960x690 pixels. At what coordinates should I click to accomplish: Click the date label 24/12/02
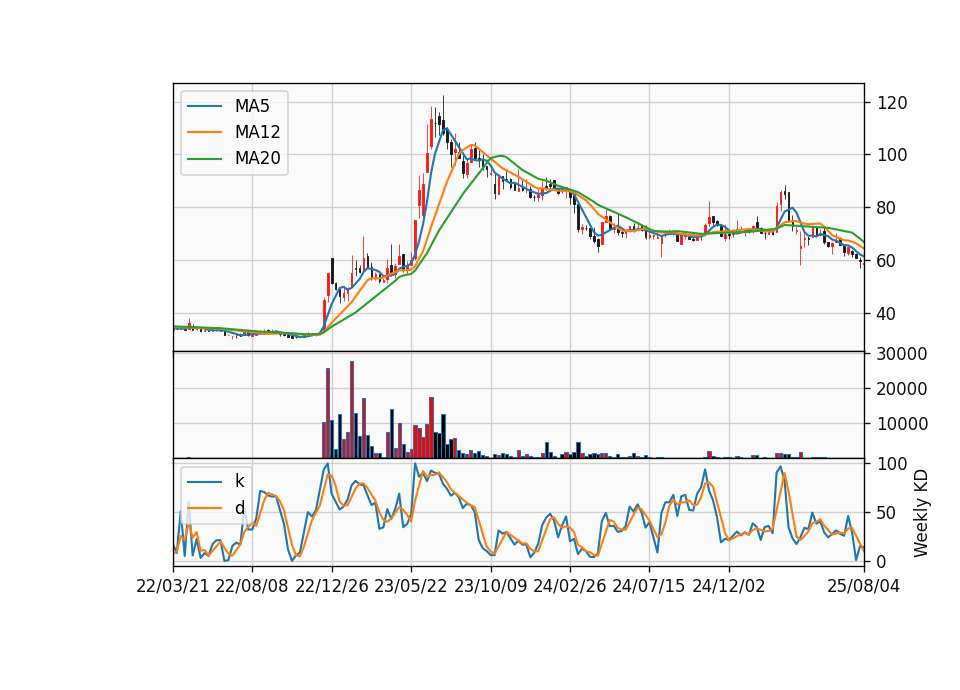[x=729, y=586]
